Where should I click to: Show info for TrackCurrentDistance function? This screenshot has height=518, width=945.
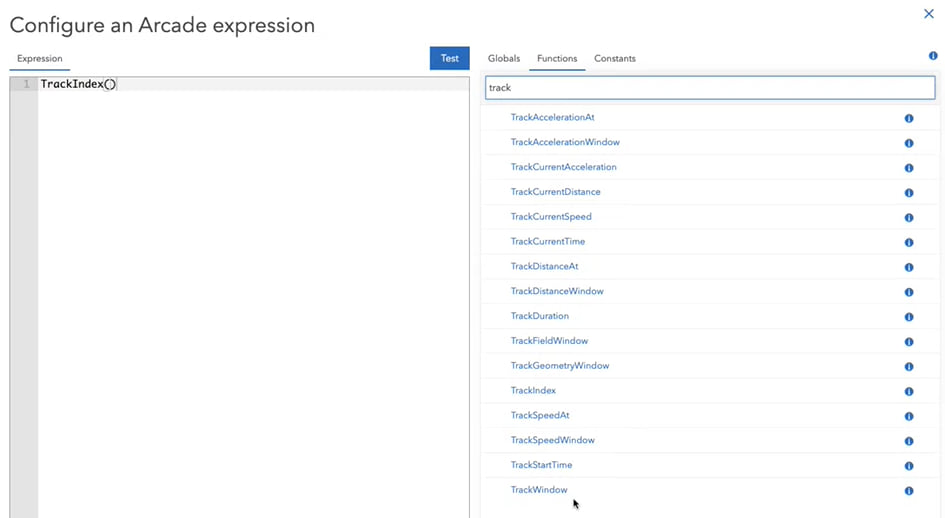pyautogui.click(x=909, y=193)
